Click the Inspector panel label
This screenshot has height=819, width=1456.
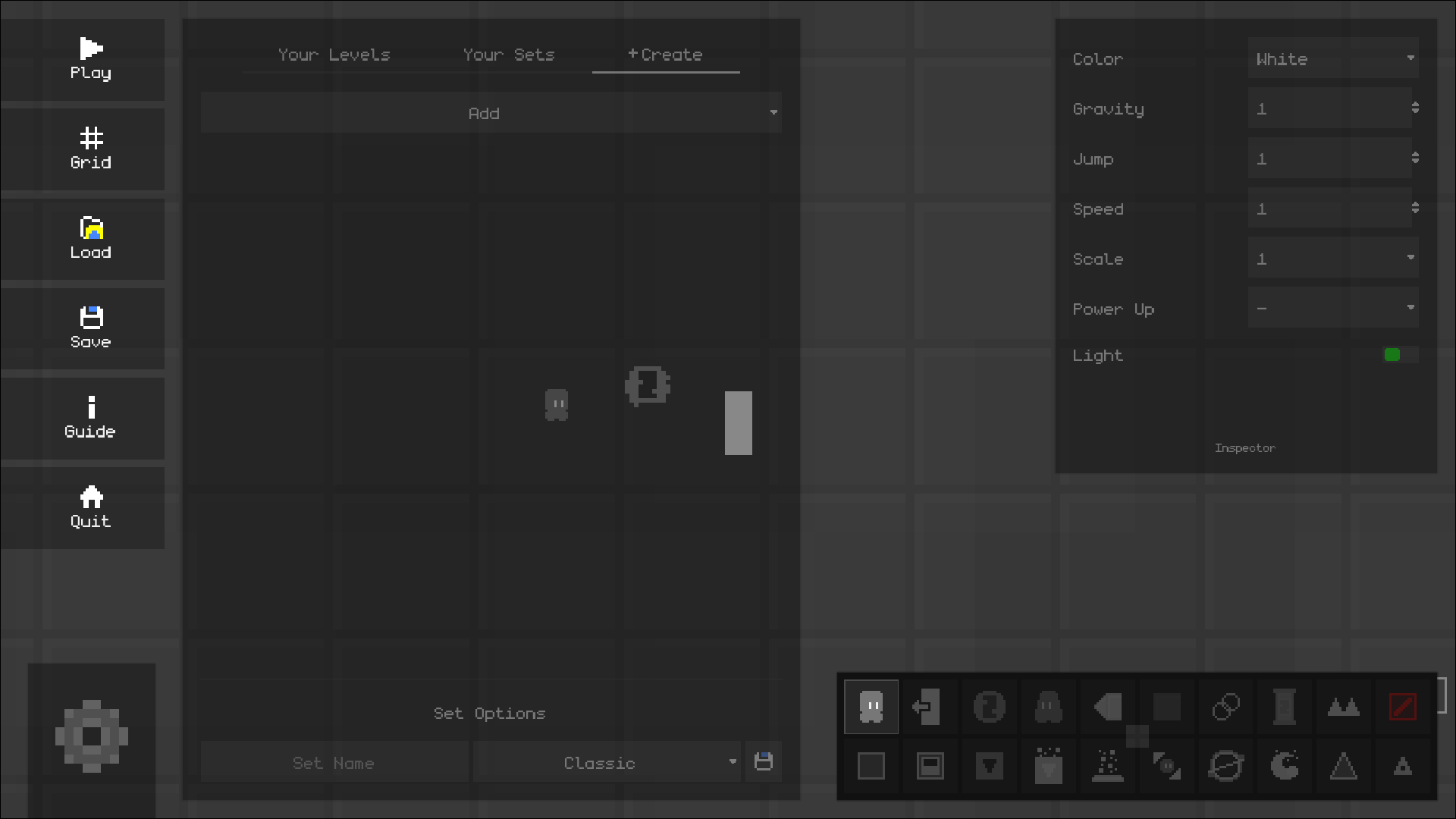coord(1245,448)
